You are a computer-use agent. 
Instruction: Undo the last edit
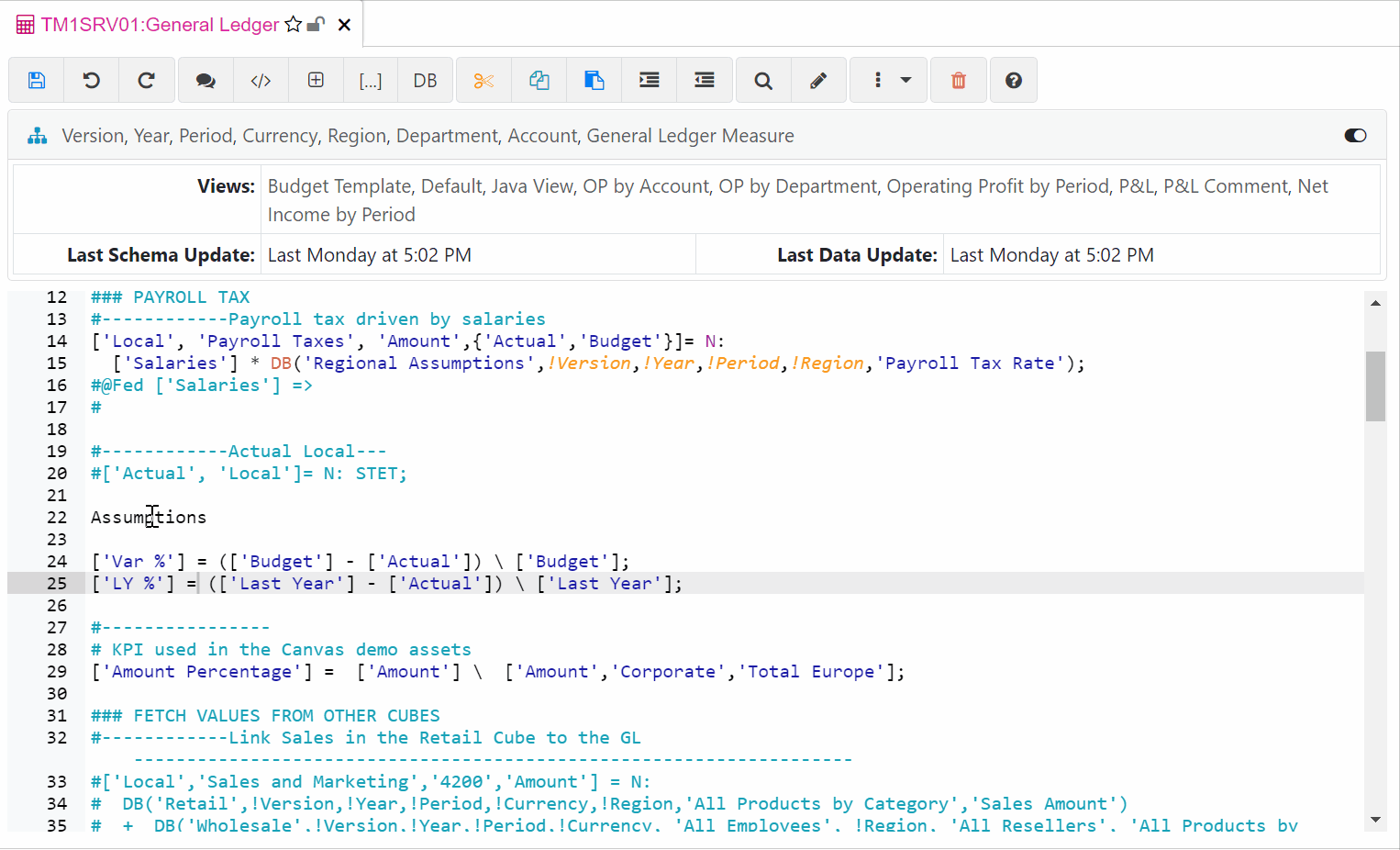[x=92, y=81]
